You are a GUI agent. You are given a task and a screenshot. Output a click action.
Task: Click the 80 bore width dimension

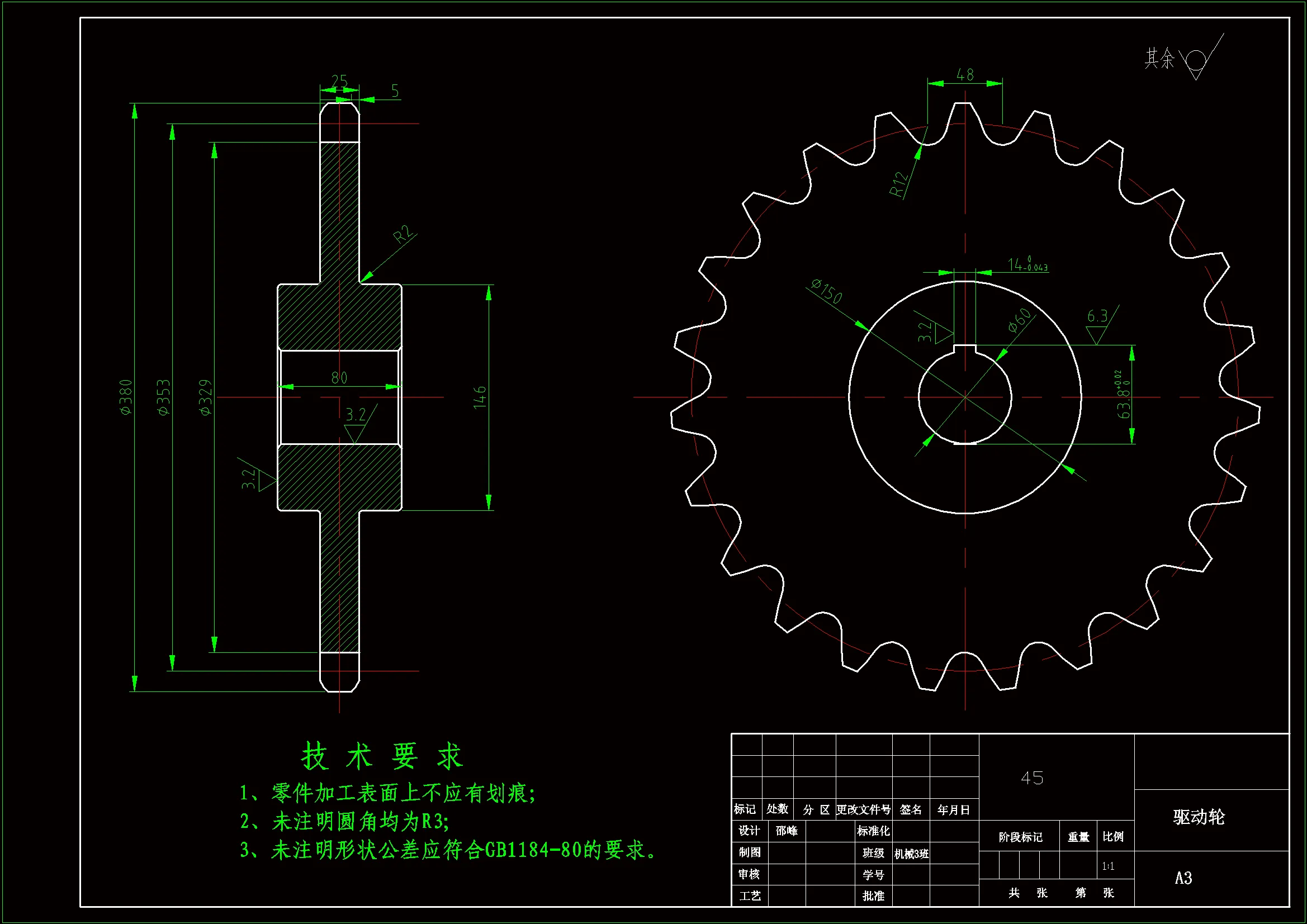tap(339, 377)
